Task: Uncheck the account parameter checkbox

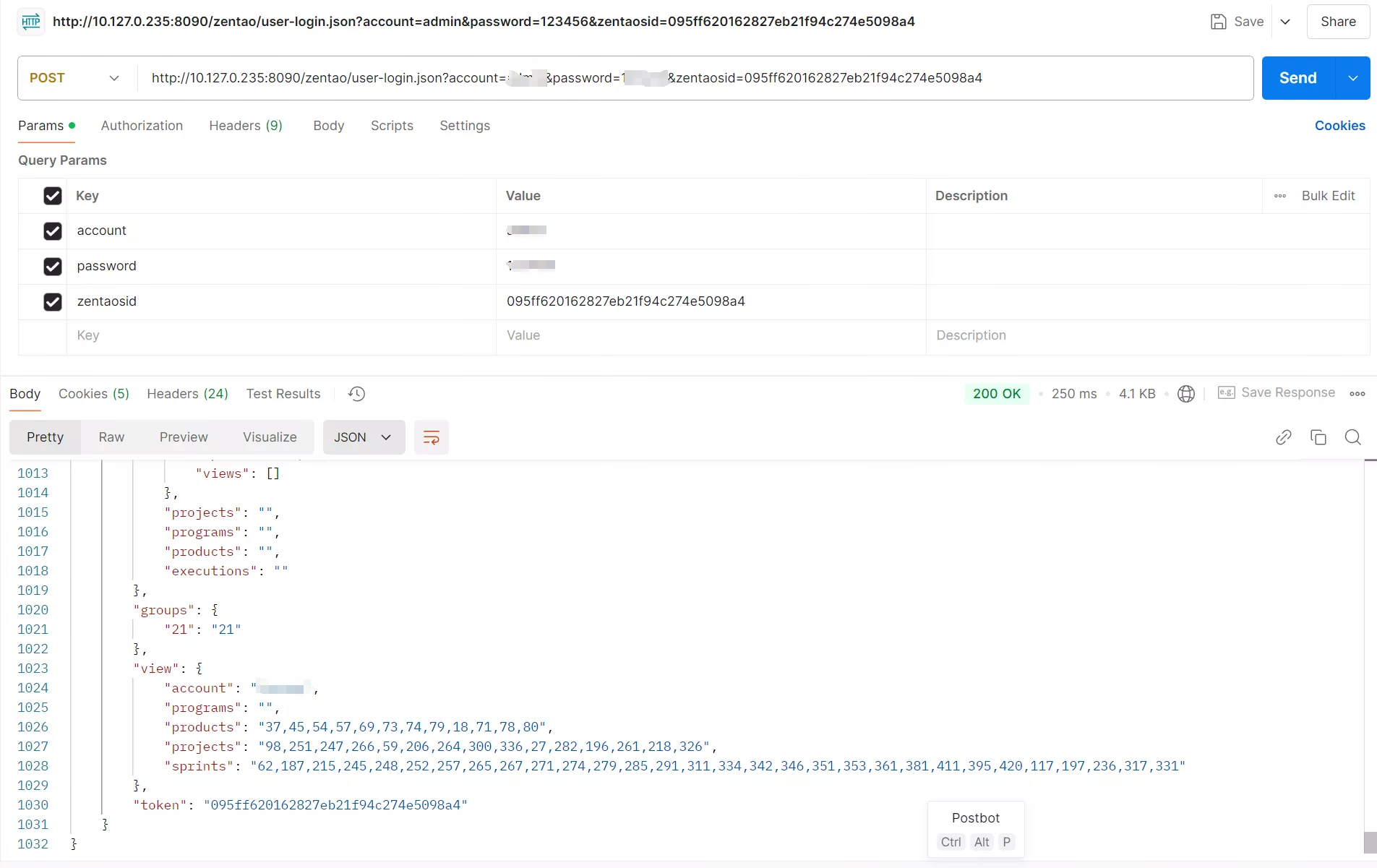Action: [53, 231]
